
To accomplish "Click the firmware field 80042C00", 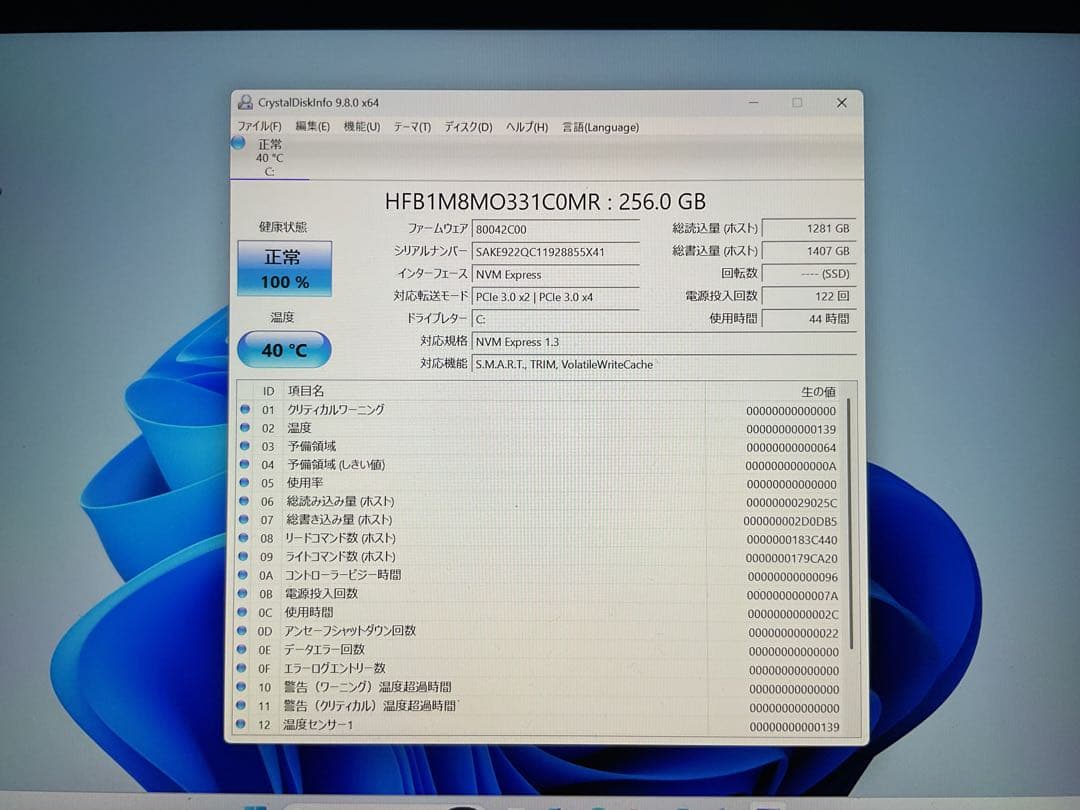I will click(x=556, y=229).
